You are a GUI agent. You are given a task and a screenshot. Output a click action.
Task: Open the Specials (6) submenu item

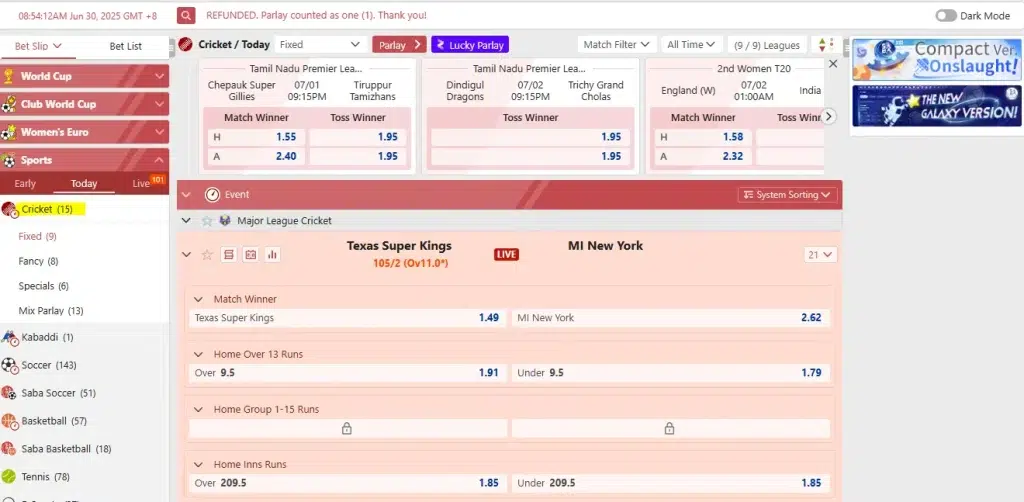click(x=43, y=286)
